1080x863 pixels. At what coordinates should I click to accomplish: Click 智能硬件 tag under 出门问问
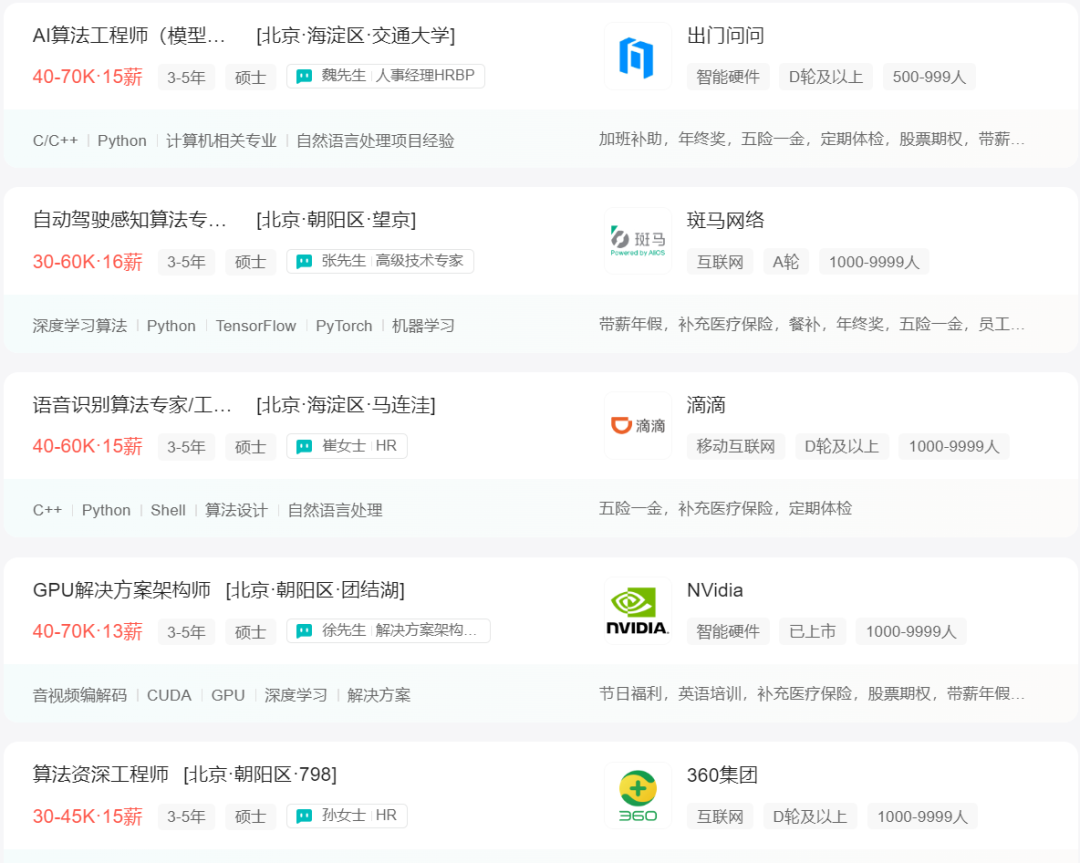728,76
